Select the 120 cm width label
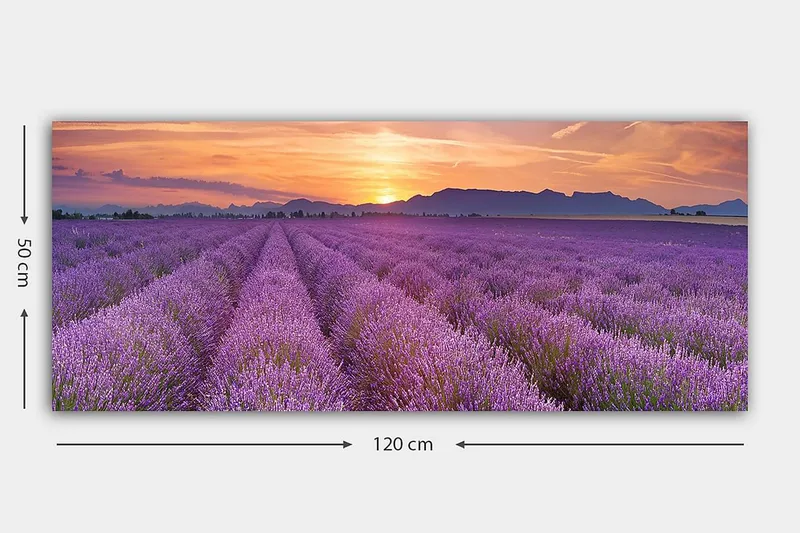This screenshot has height=533, width=800. [403, 444]
